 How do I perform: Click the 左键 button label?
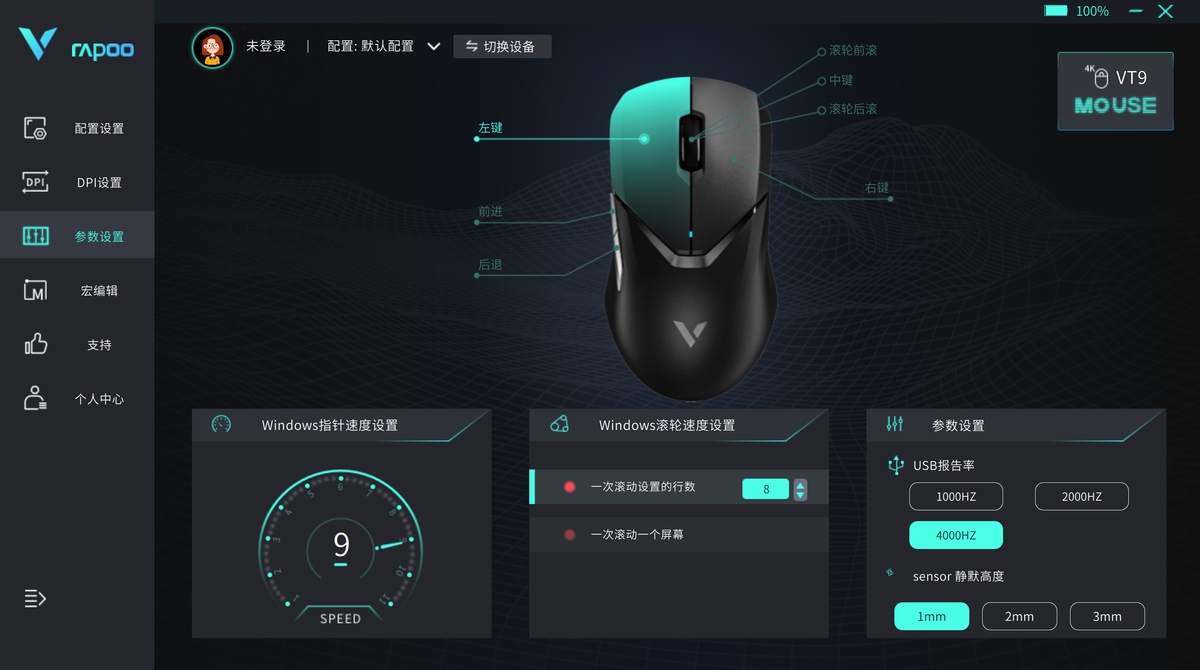coord(490,128)
